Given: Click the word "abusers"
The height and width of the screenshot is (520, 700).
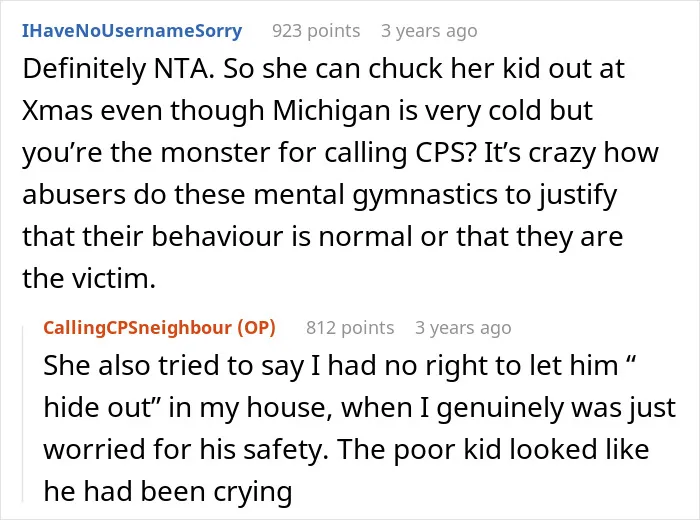Looking at the screenshot, I should coord(74,195).
